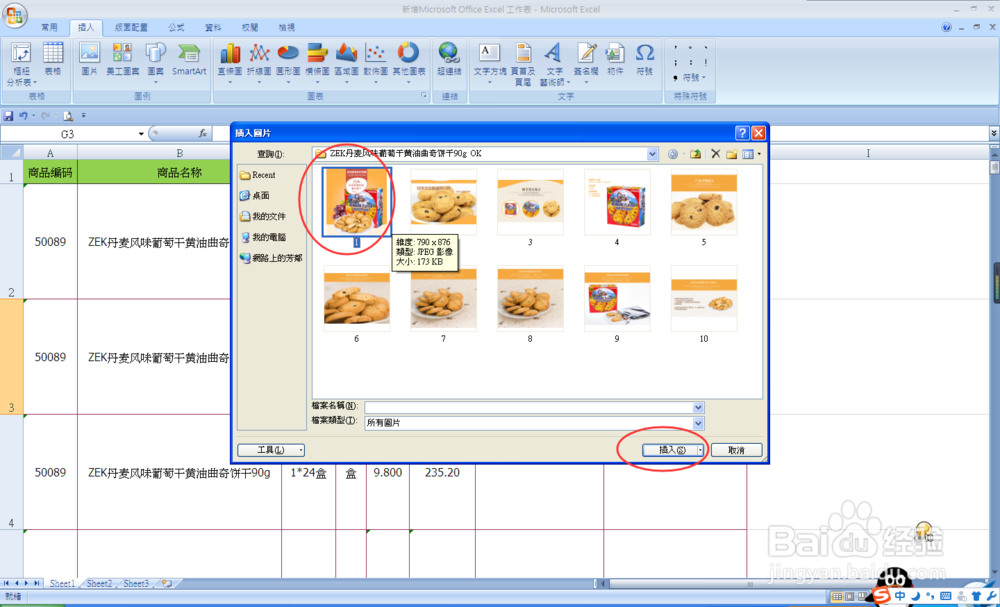This screenshot has width=1000, height=607.
Task: Click the SmartArt icon
Action: tap(189, 54)
